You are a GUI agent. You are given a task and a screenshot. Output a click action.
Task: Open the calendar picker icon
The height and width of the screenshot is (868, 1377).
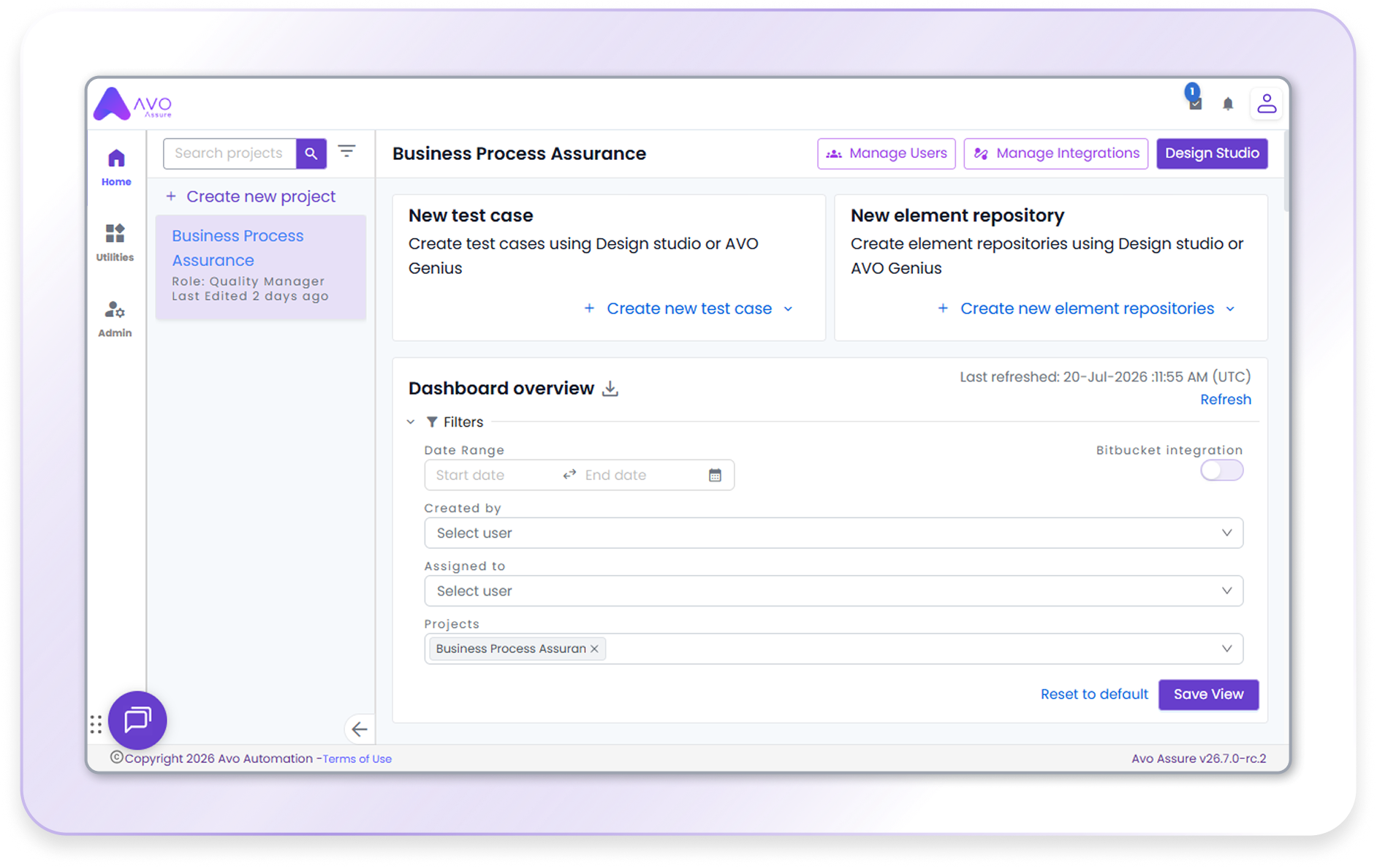point(715,475)
